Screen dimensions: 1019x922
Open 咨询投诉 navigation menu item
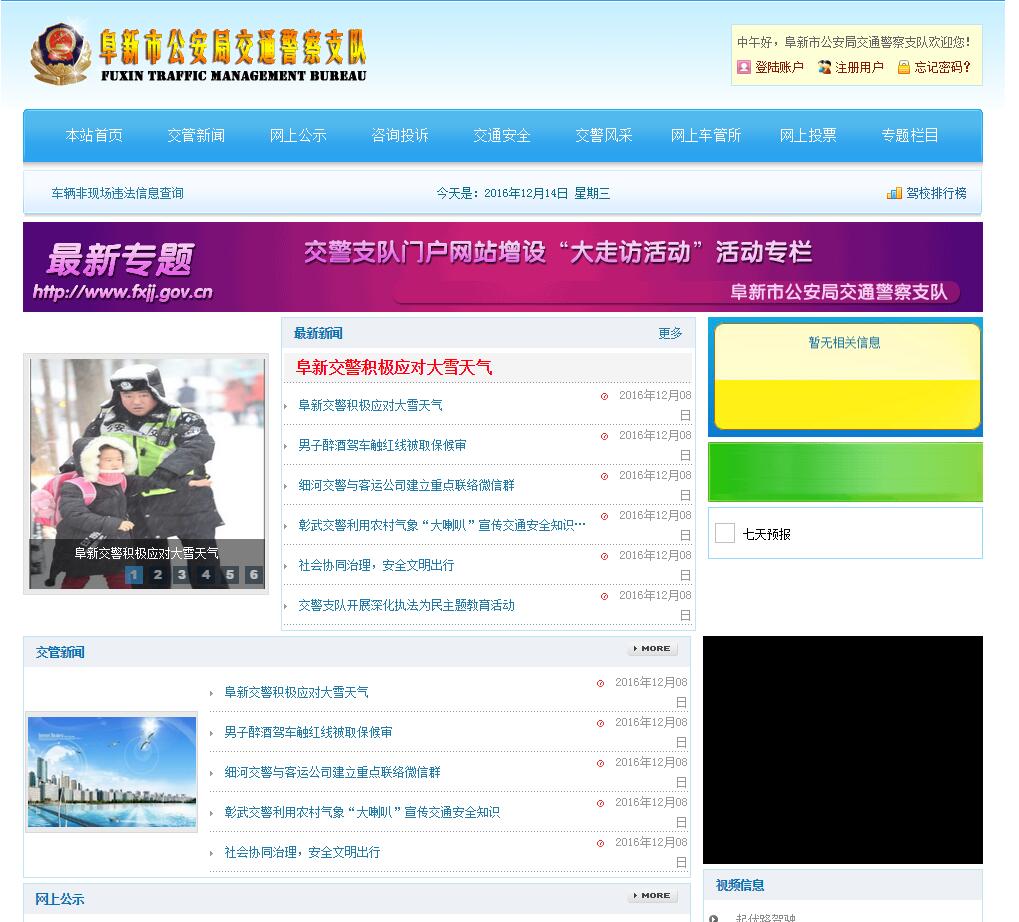tap(400, 135)
